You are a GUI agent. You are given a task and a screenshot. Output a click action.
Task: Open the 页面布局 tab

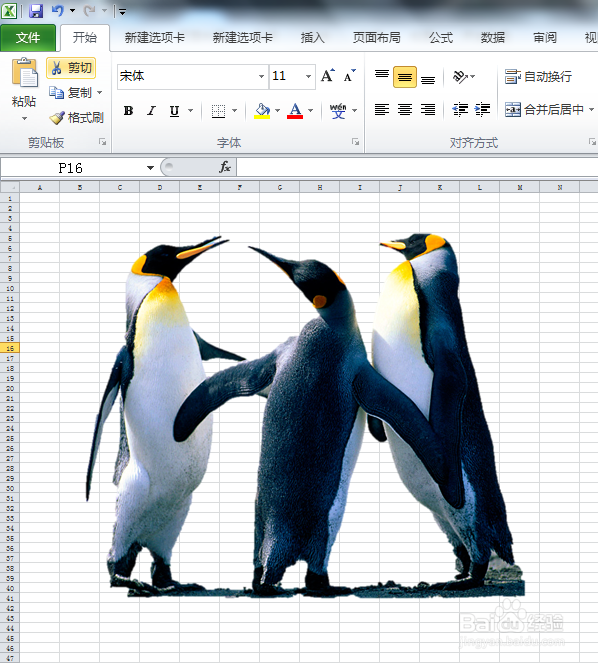[x=376, y=38]
